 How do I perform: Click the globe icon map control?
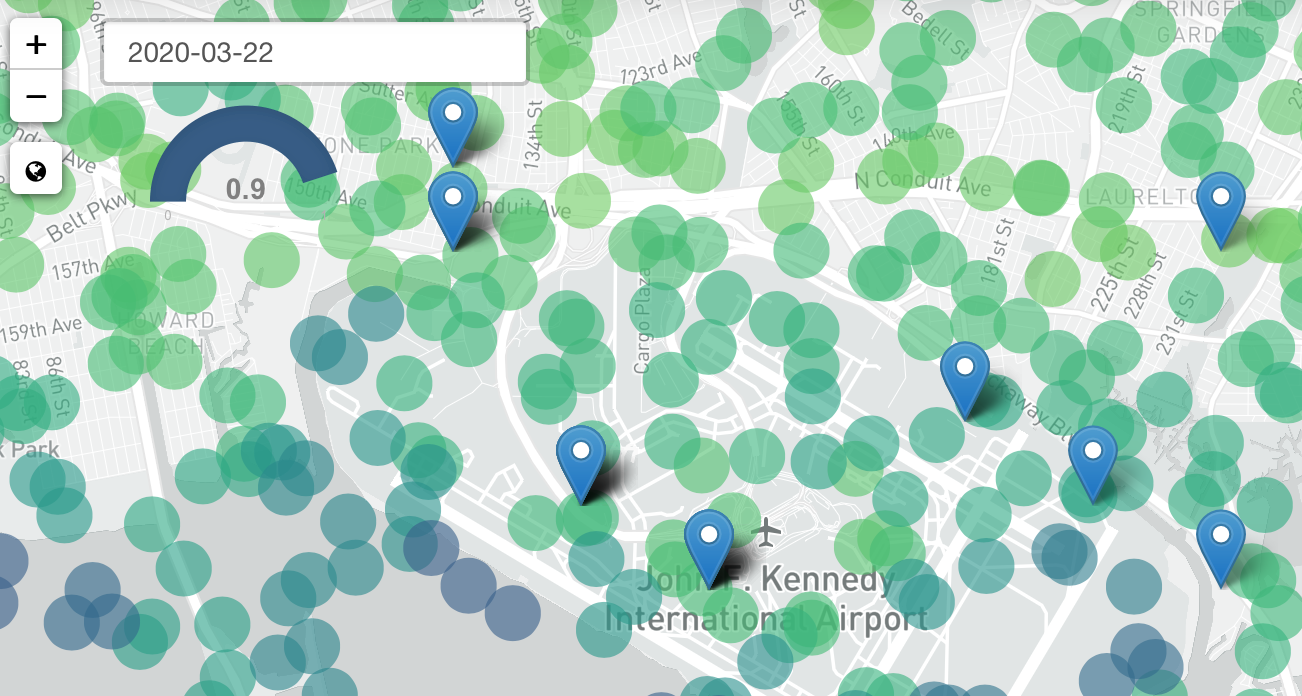[x=36, y=172]
